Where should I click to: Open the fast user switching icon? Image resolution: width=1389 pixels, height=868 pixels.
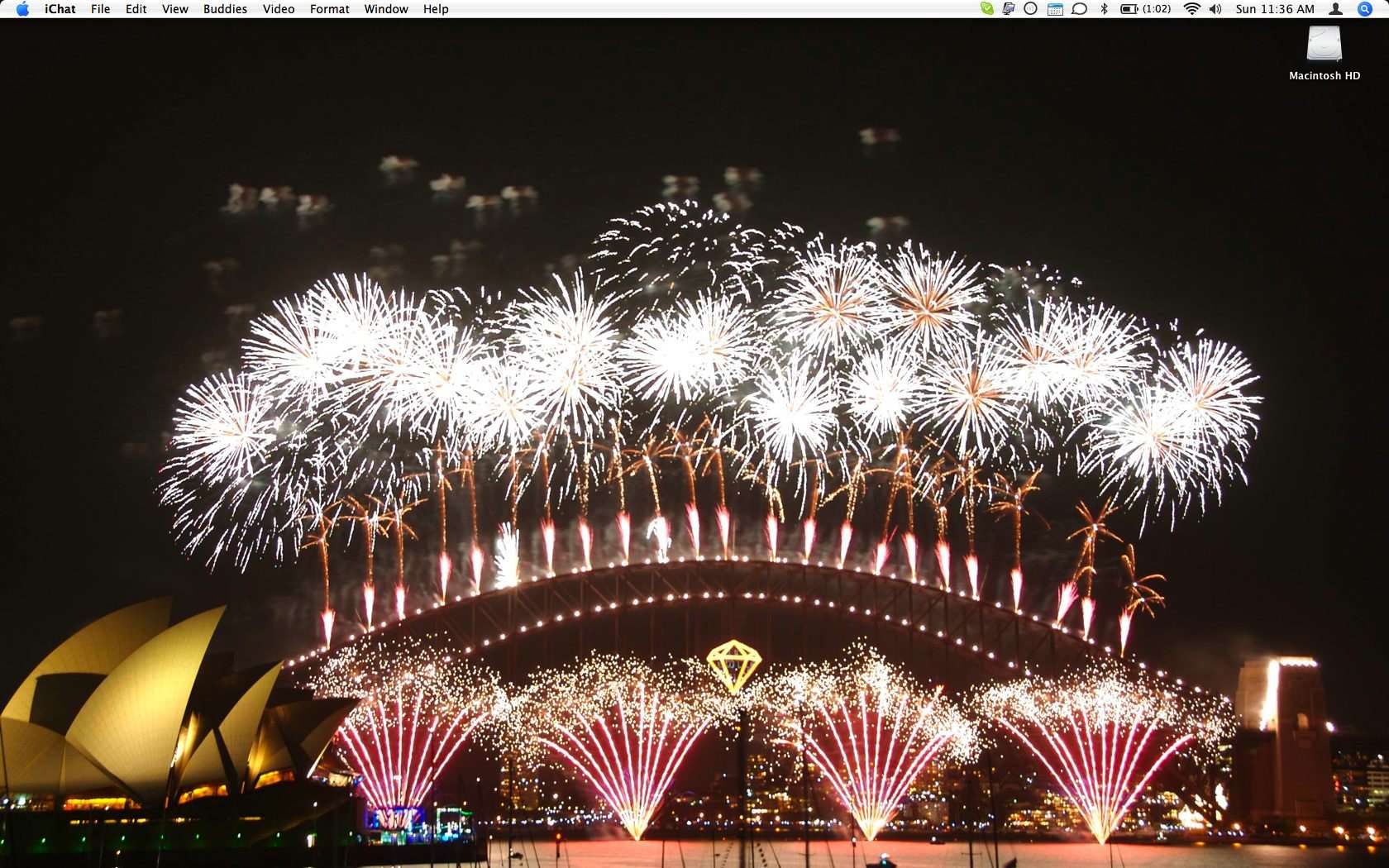coord(1335,9)
